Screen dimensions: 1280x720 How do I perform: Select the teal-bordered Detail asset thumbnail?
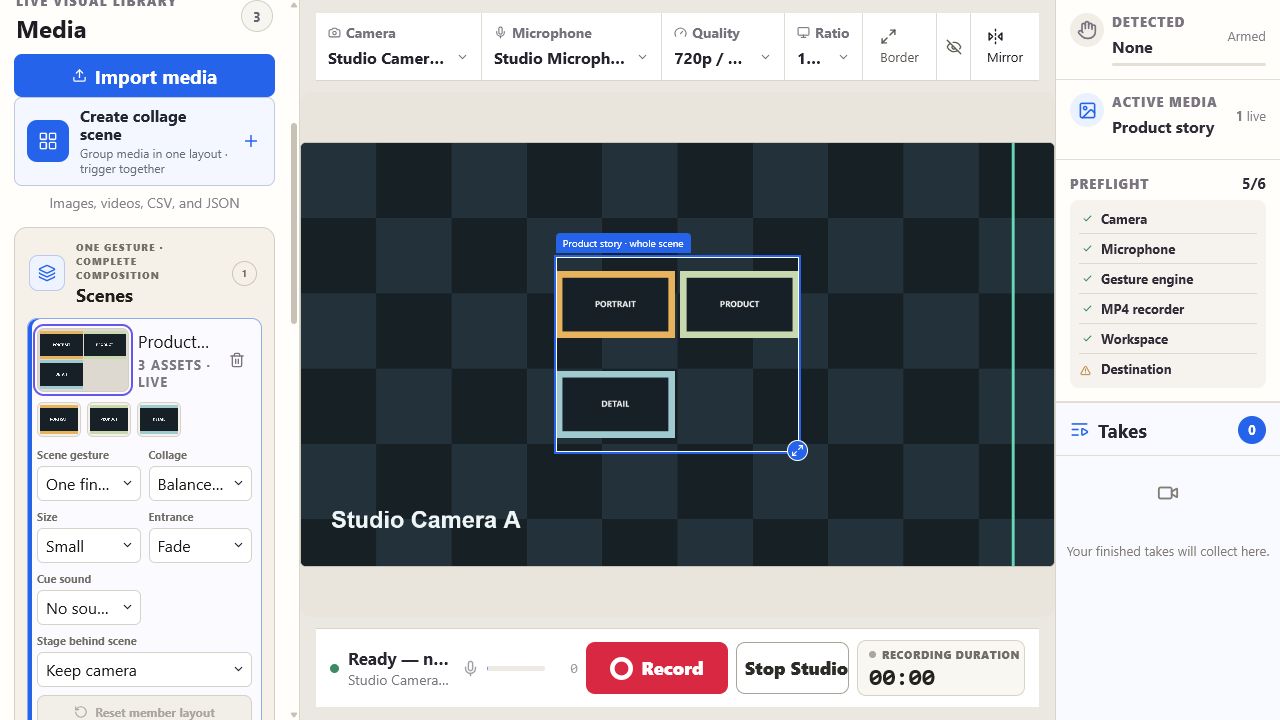[159, 419]
